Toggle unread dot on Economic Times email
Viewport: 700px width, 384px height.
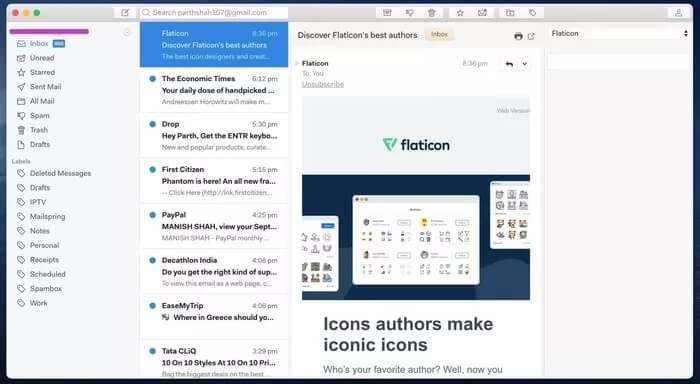152,79
